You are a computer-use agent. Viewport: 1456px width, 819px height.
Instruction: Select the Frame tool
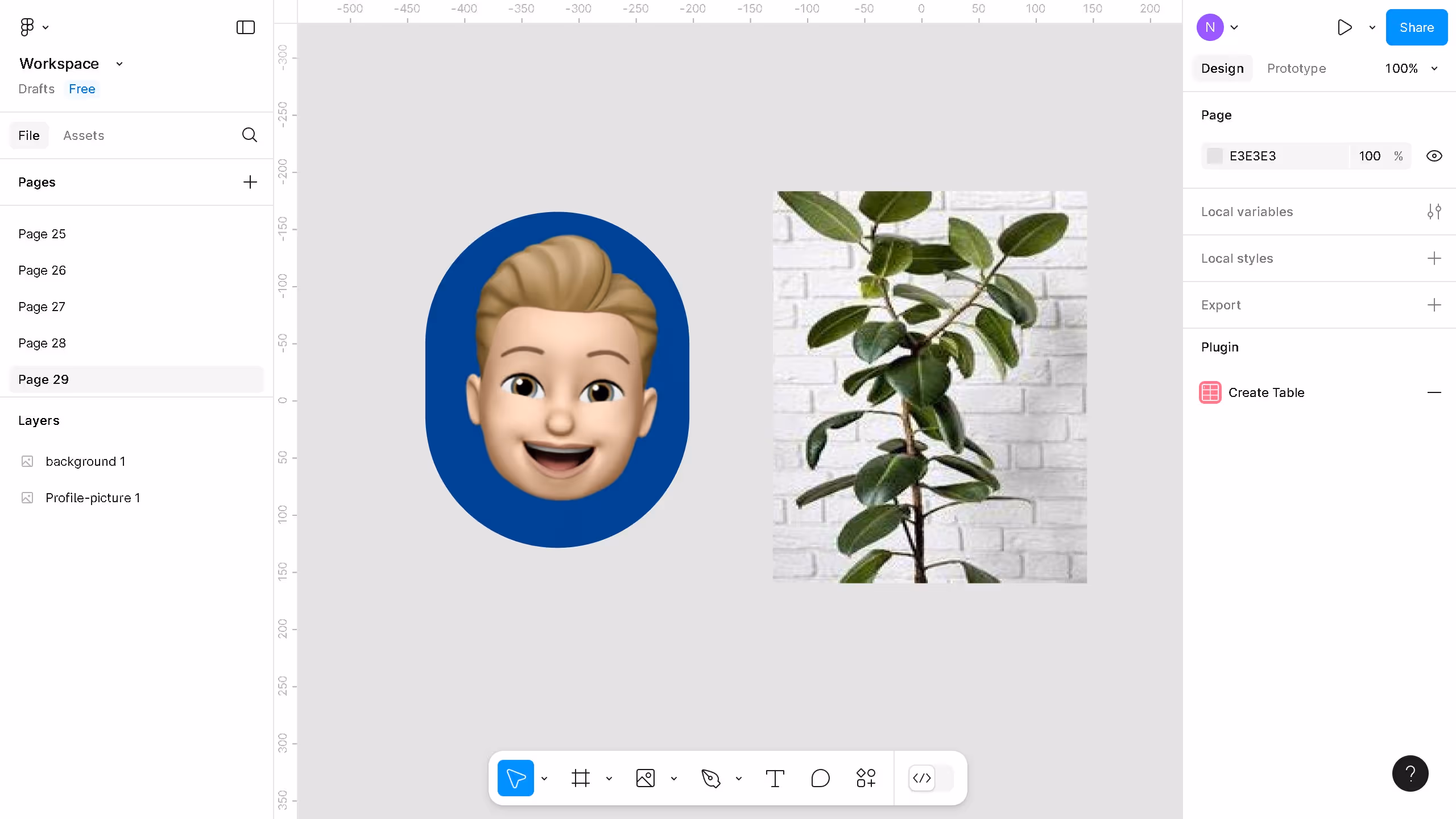[580, 778]
